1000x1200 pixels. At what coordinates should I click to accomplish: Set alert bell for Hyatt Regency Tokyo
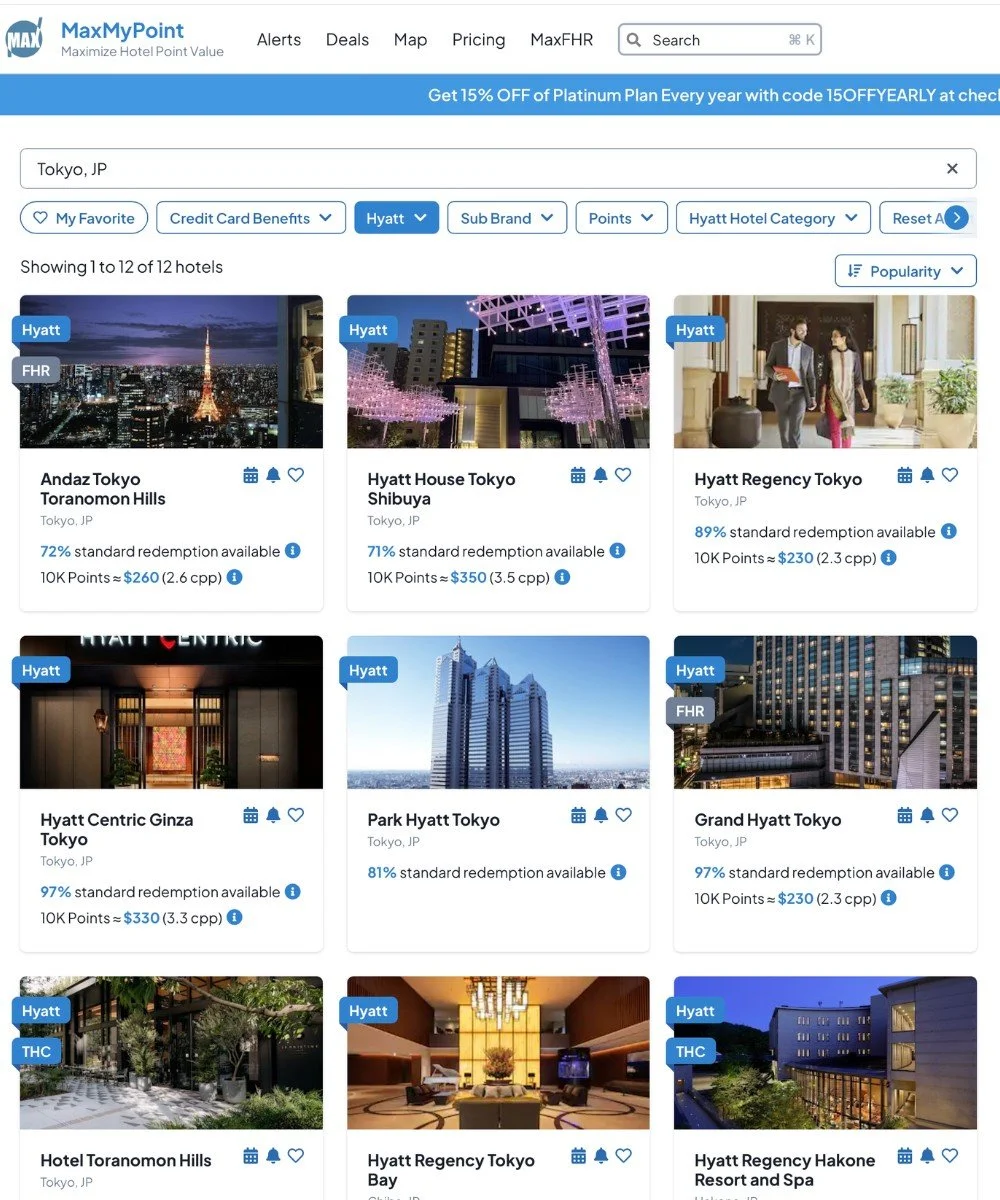pyautogui.click(x=927, y=475)
